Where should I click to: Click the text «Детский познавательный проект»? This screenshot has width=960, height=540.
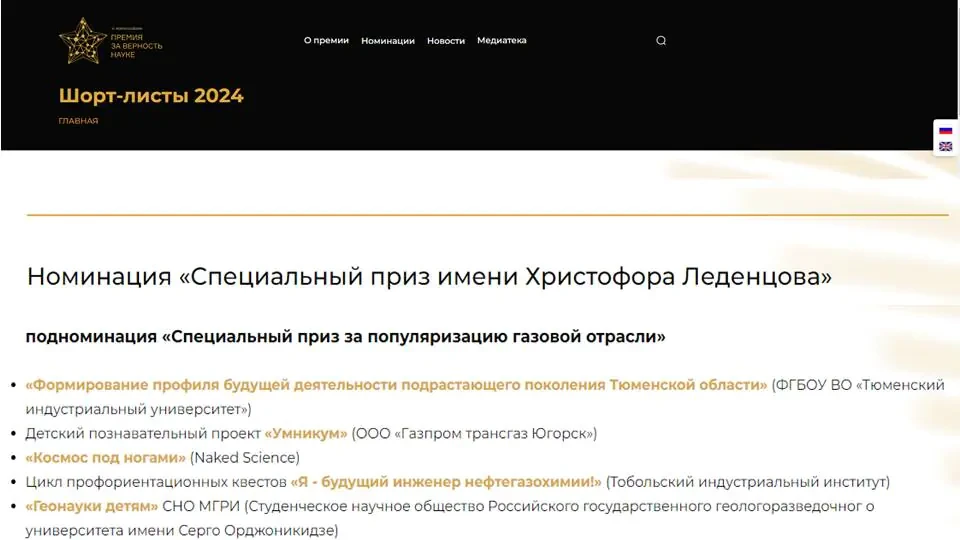click(x=143, y=433)
